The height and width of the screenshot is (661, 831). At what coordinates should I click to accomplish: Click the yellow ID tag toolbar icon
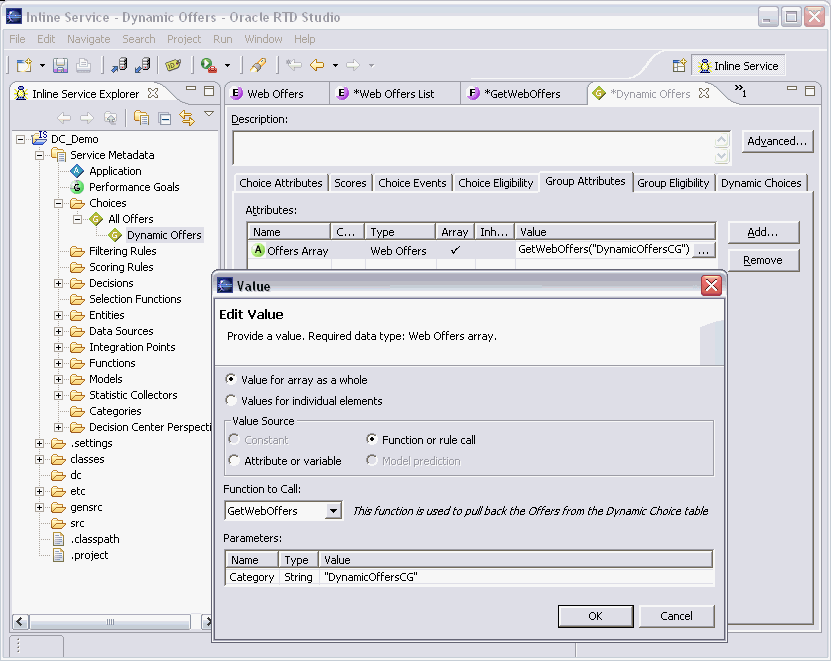pos(173,65)
